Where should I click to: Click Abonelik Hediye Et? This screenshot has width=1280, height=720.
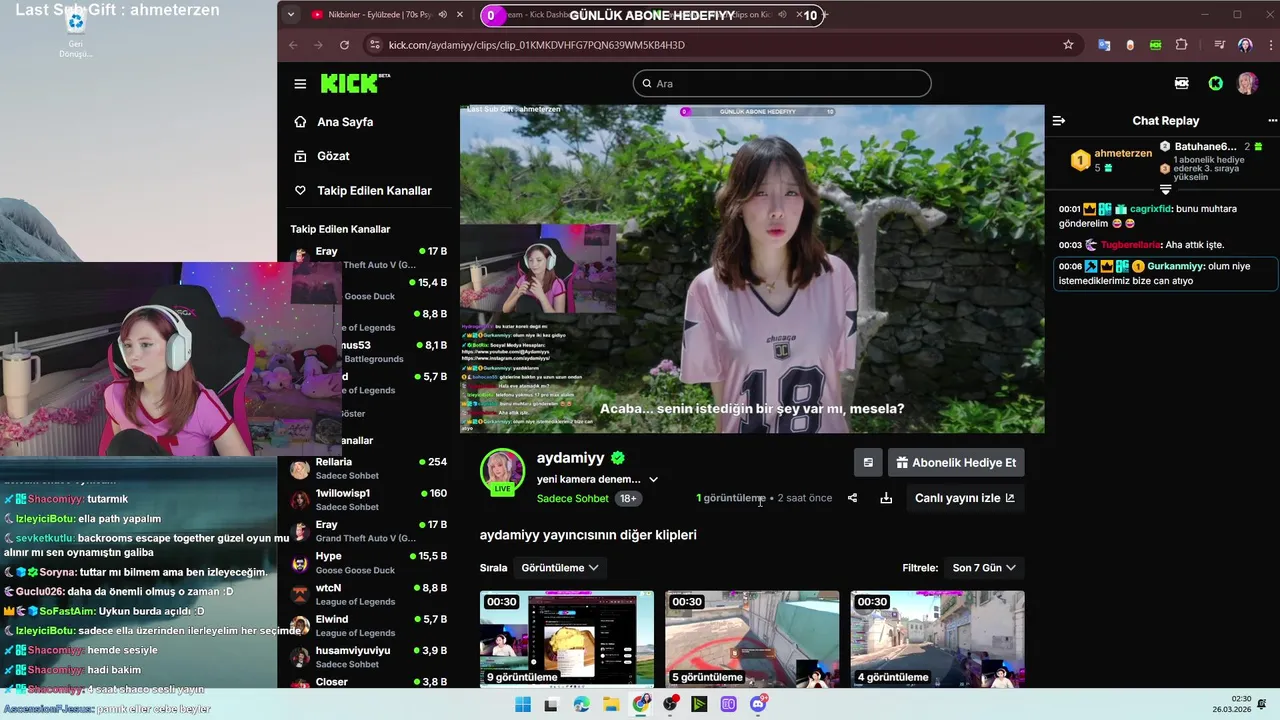click(x=956, y=463)
